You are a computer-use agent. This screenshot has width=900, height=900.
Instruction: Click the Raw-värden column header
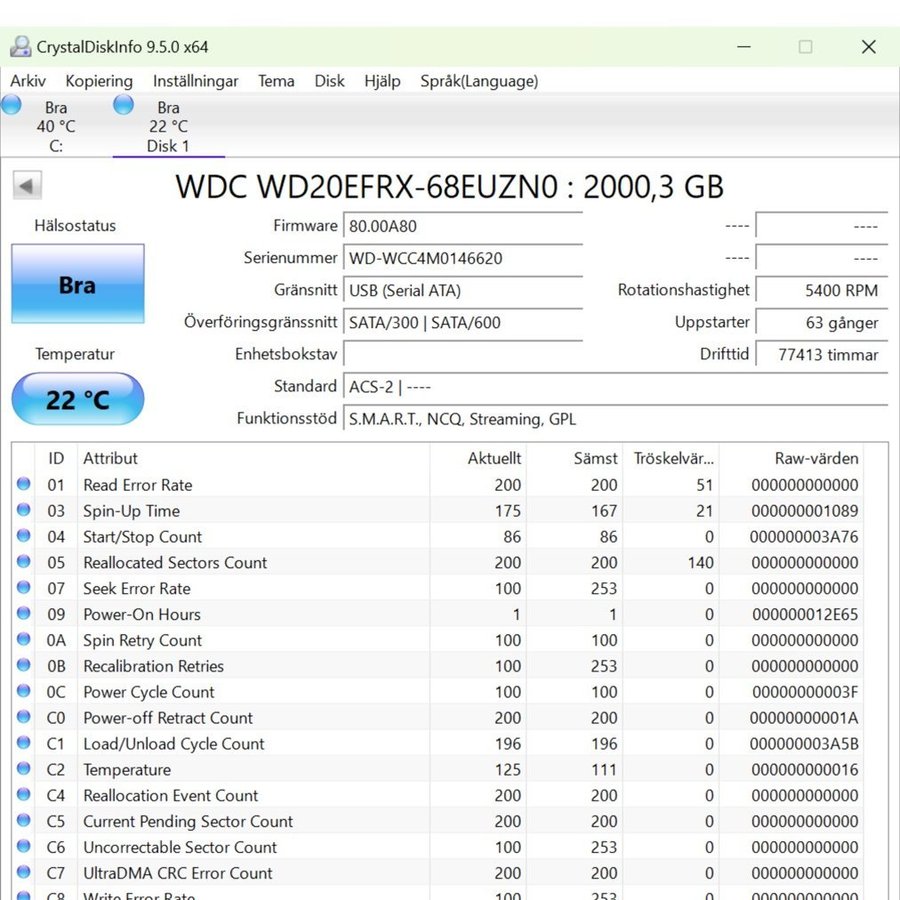pyautogui.click(x=815, y=458)
